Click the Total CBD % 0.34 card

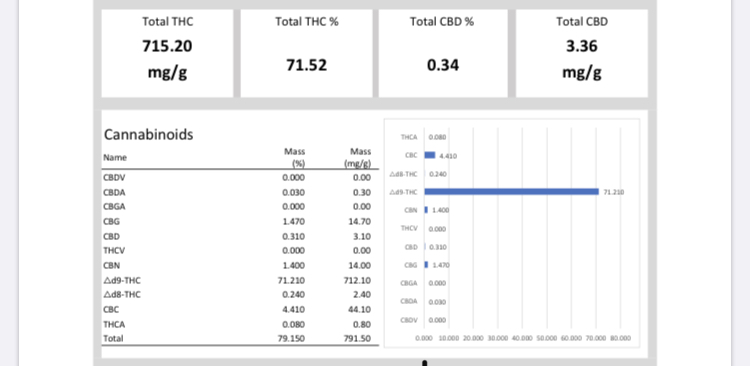click(x=443, y=53)
